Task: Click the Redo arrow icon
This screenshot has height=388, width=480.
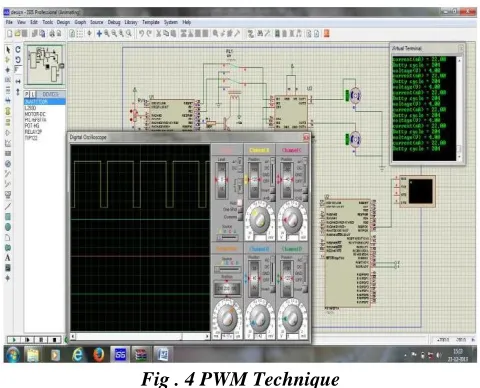Action: pyautogui.click(x=149, y=33)
